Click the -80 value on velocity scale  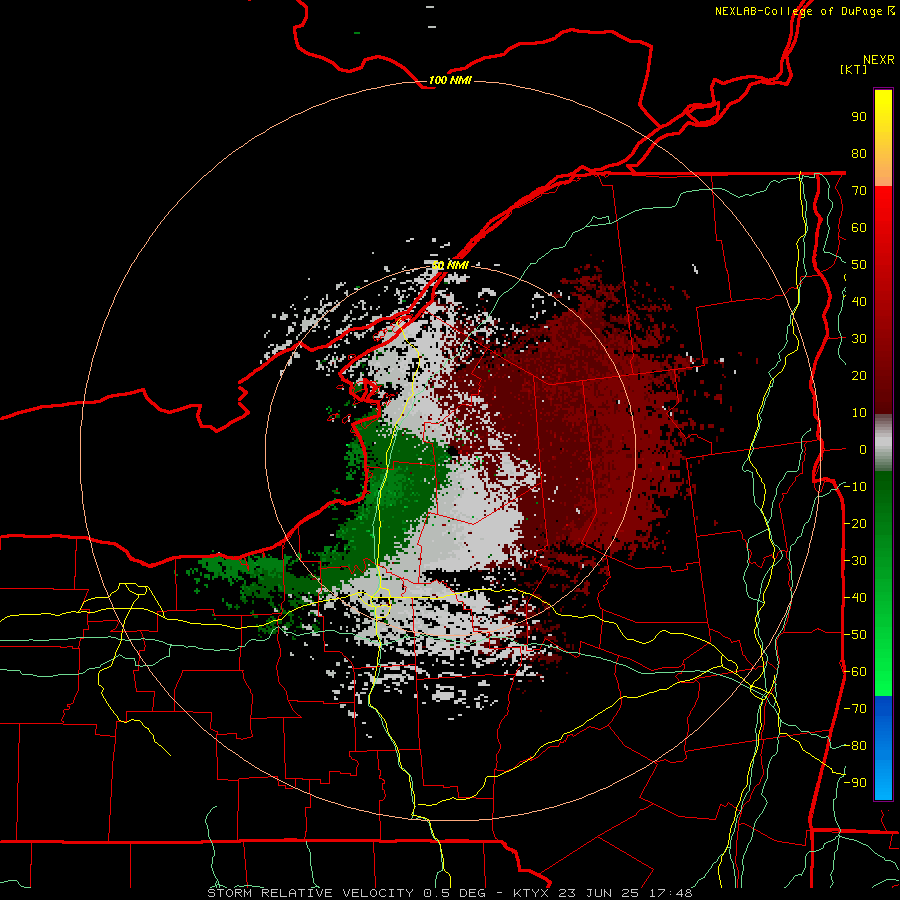tap(855, 746)
